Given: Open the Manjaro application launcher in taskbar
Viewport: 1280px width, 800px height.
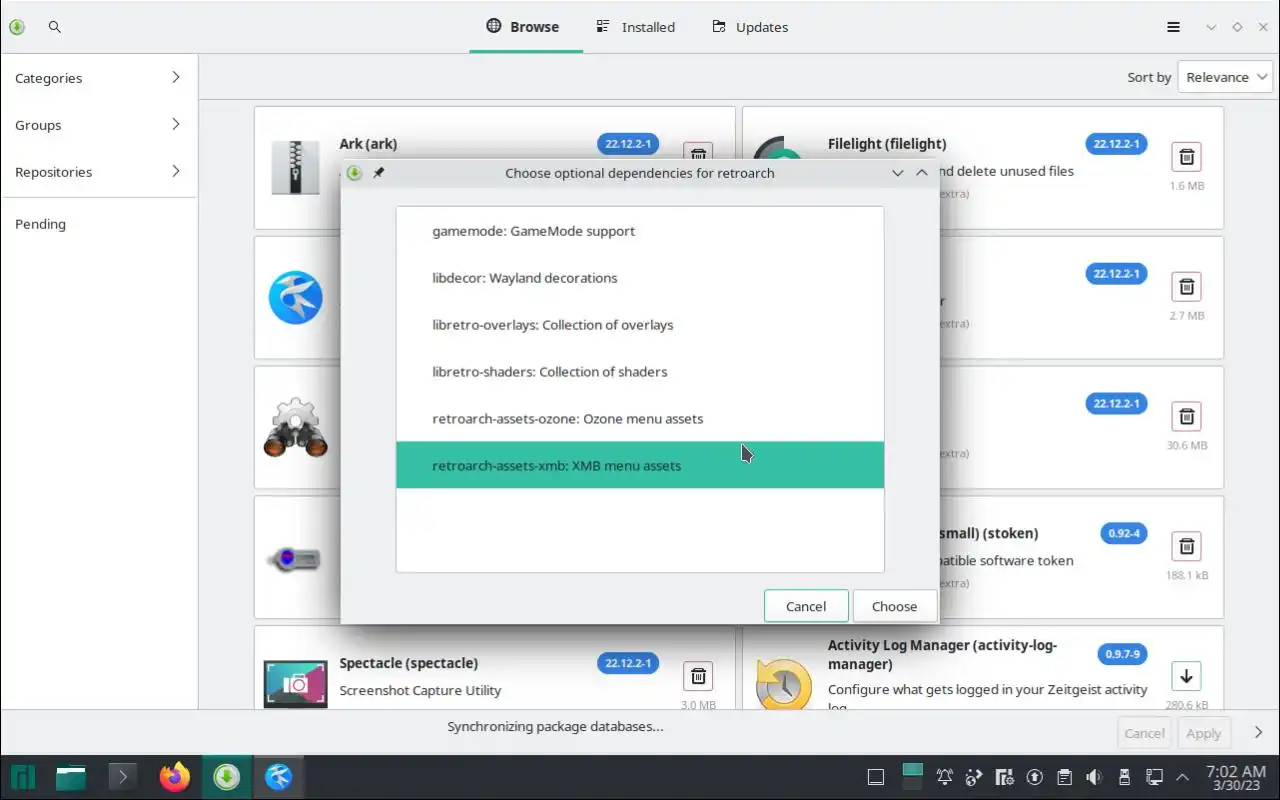Looking at the screenshot, I should click(22, 777).
